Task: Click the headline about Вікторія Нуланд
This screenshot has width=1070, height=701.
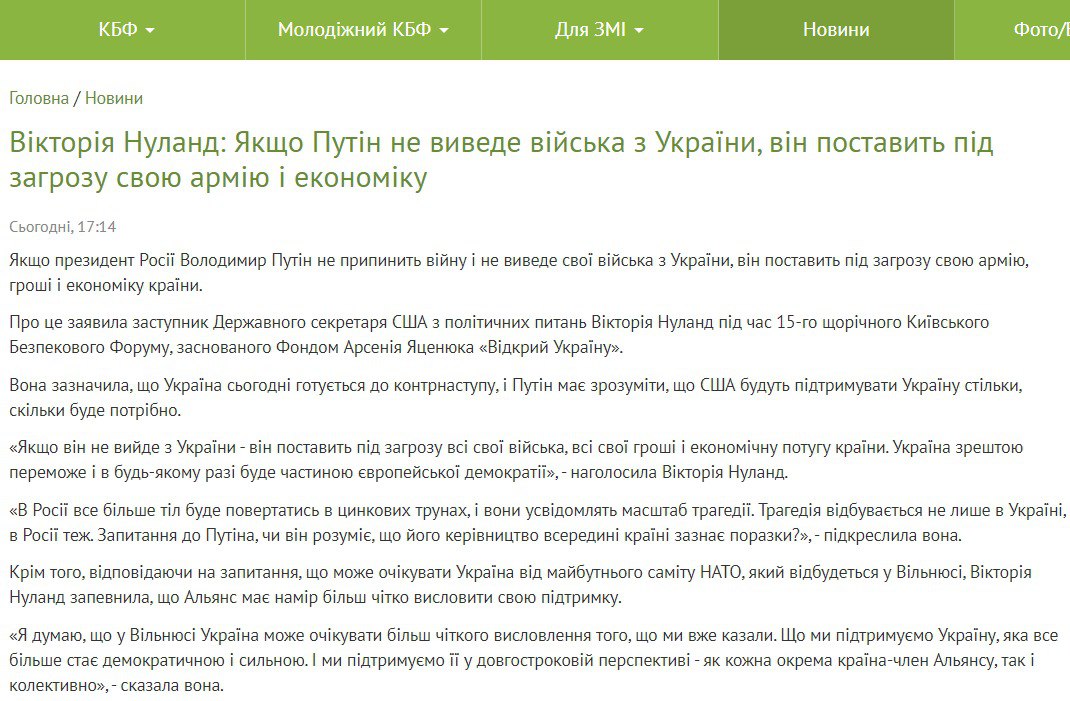Action: pos(500,158)
